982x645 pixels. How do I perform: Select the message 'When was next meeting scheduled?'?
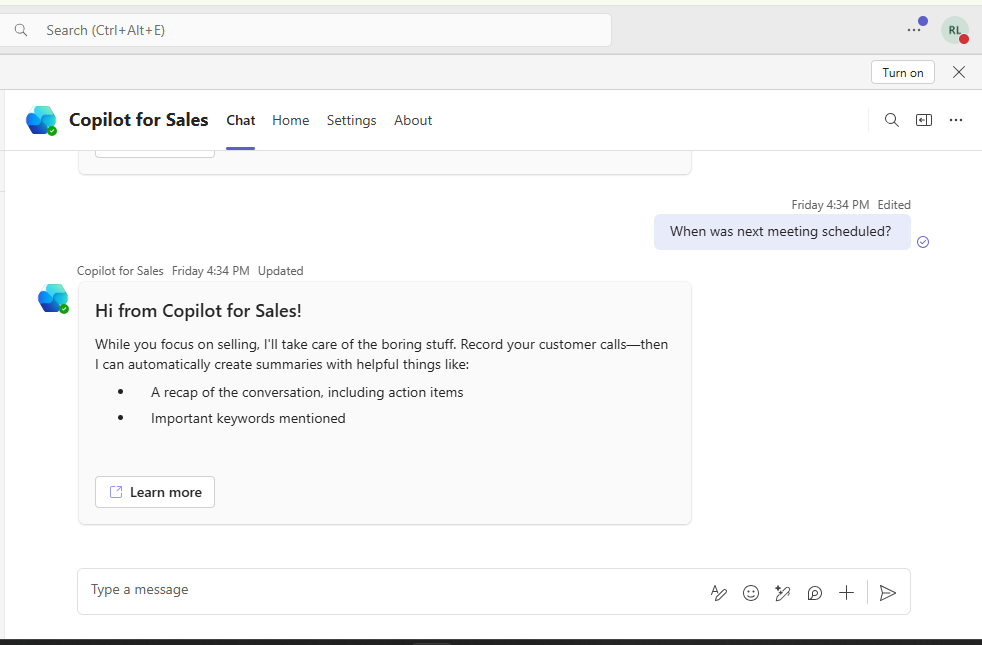pyautogui.click(x=780, y=232)
